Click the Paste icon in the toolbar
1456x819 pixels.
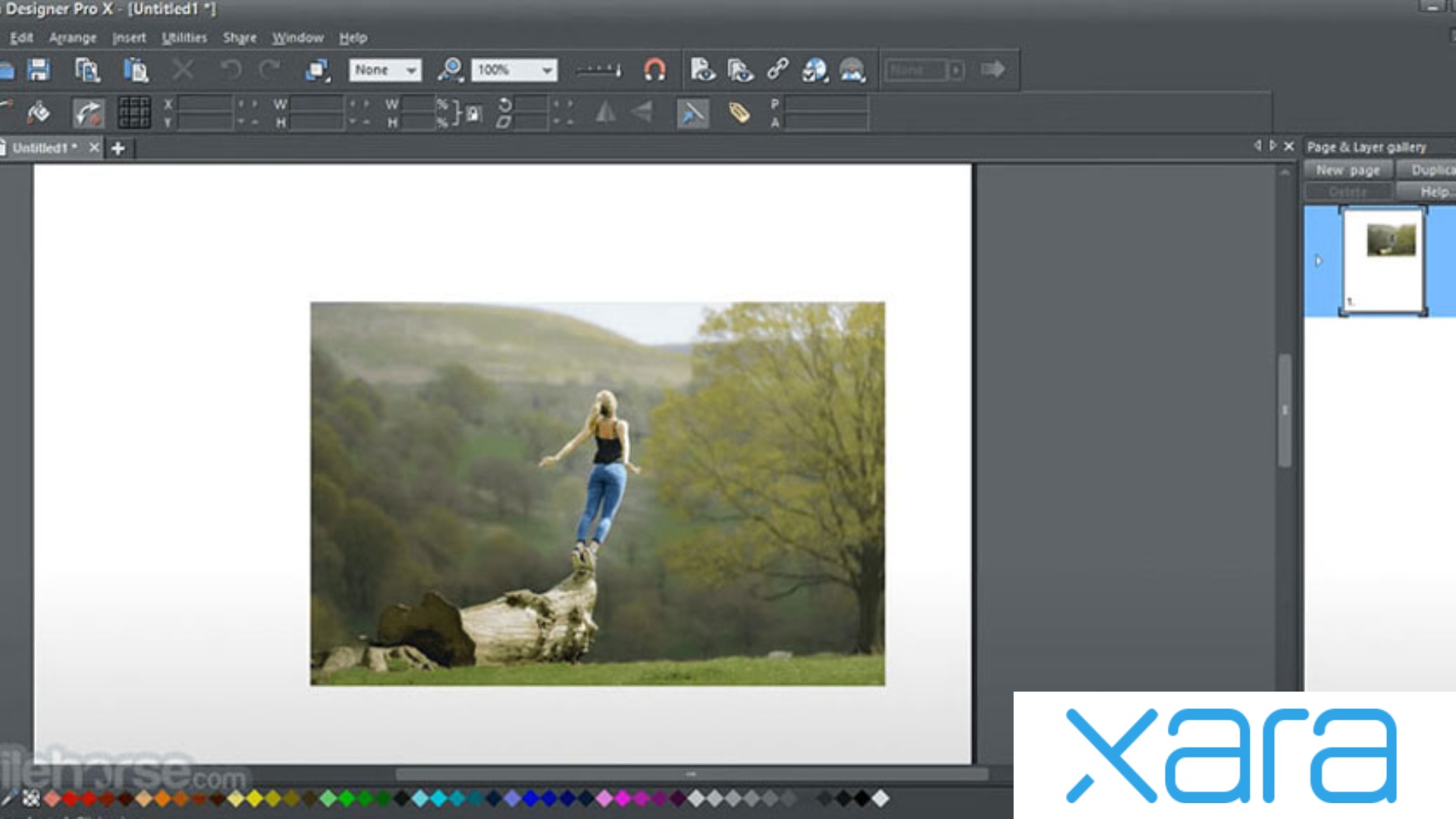pos(135,70)
